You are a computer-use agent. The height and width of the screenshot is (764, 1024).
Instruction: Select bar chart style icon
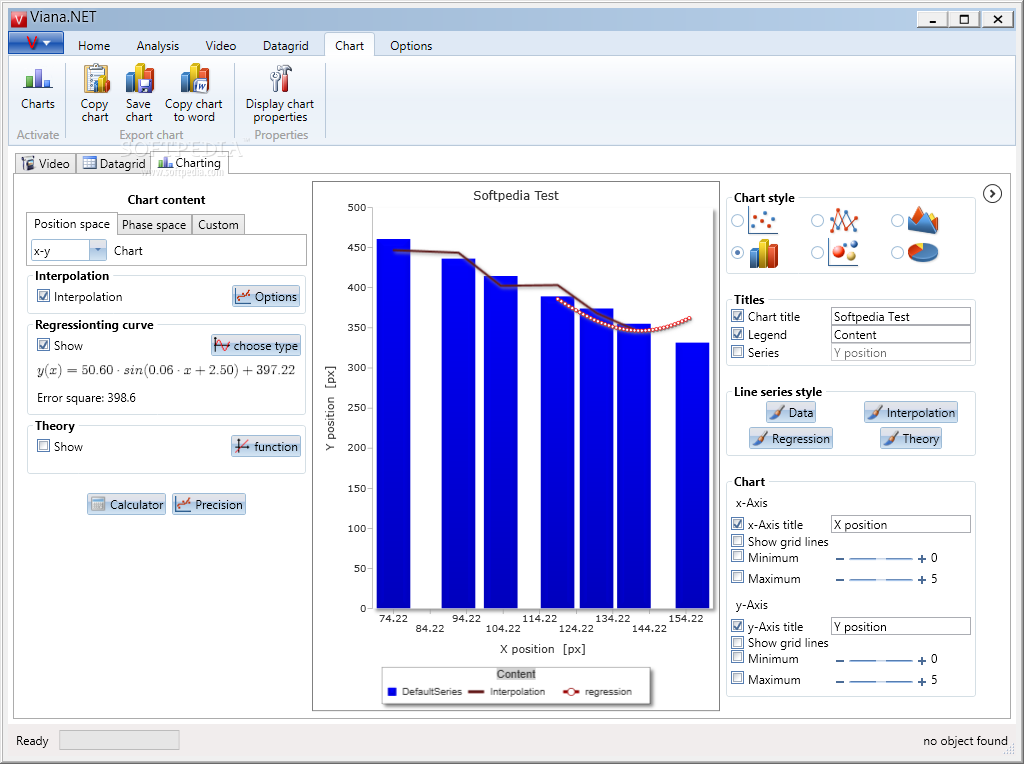(x=763, y=253)
